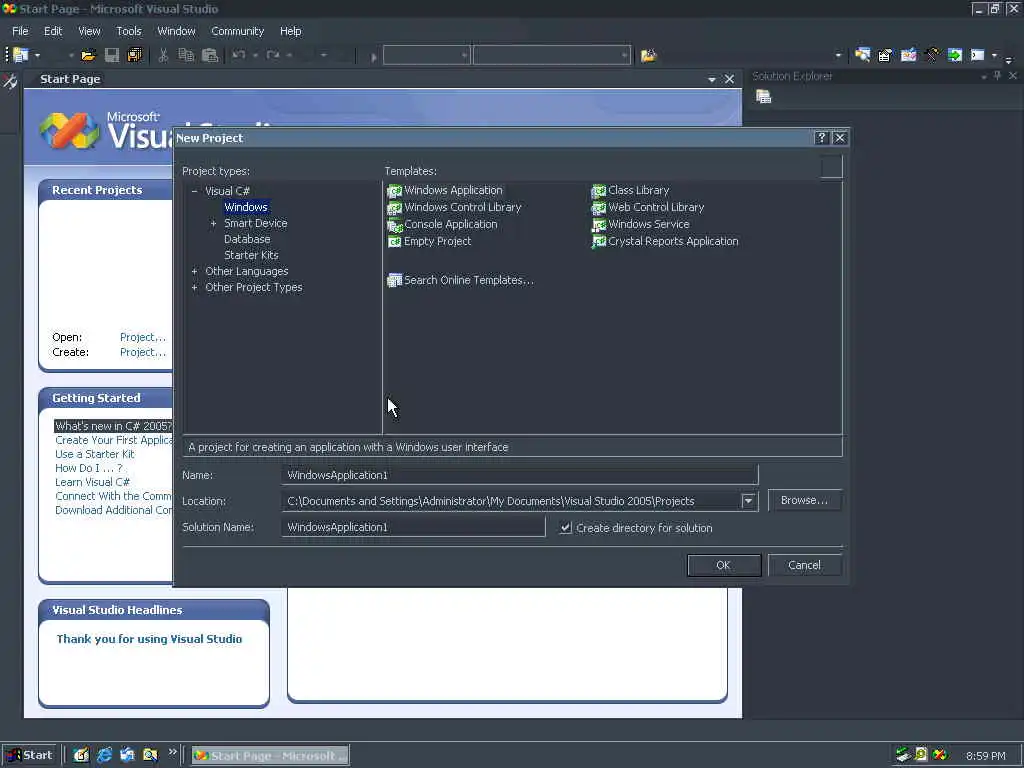The height and width of the screenshot is (768, 1024).
Task: Click Cancel in New Project dialog
Action: (x=805, y=565)
